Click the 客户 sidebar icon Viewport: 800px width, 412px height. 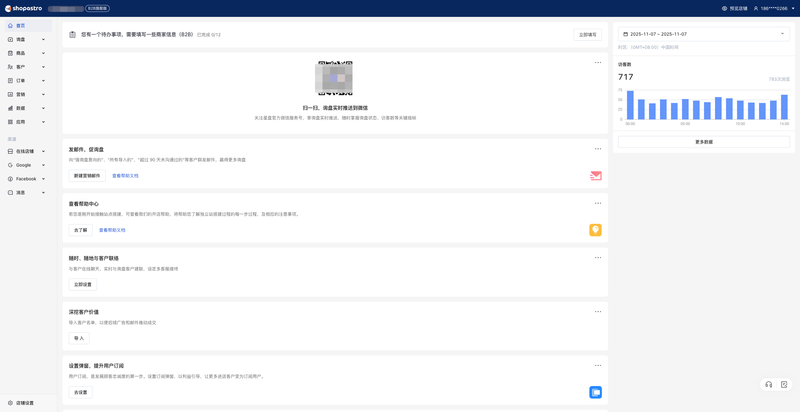(x=11, y=67)
